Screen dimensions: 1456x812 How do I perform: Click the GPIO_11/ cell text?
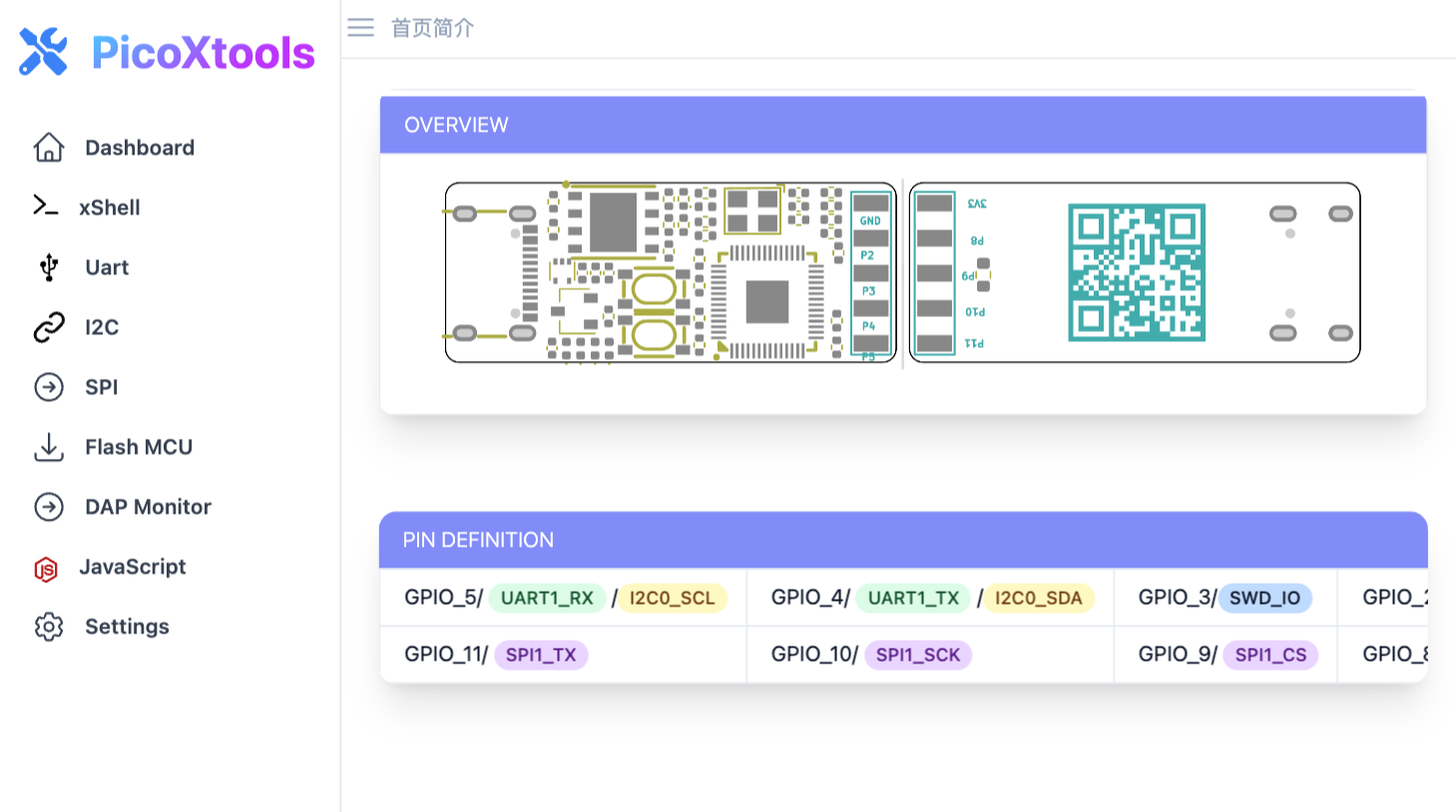[x=446, y=654]
